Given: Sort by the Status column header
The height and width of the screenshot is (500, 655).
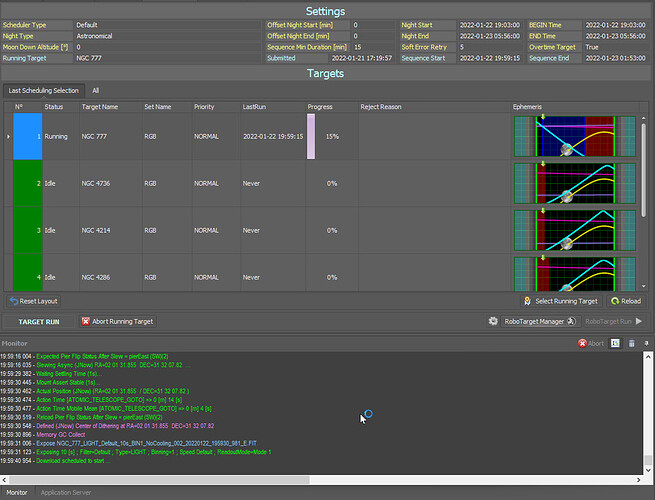Looking at the screenshot, I should click(61, 107).
